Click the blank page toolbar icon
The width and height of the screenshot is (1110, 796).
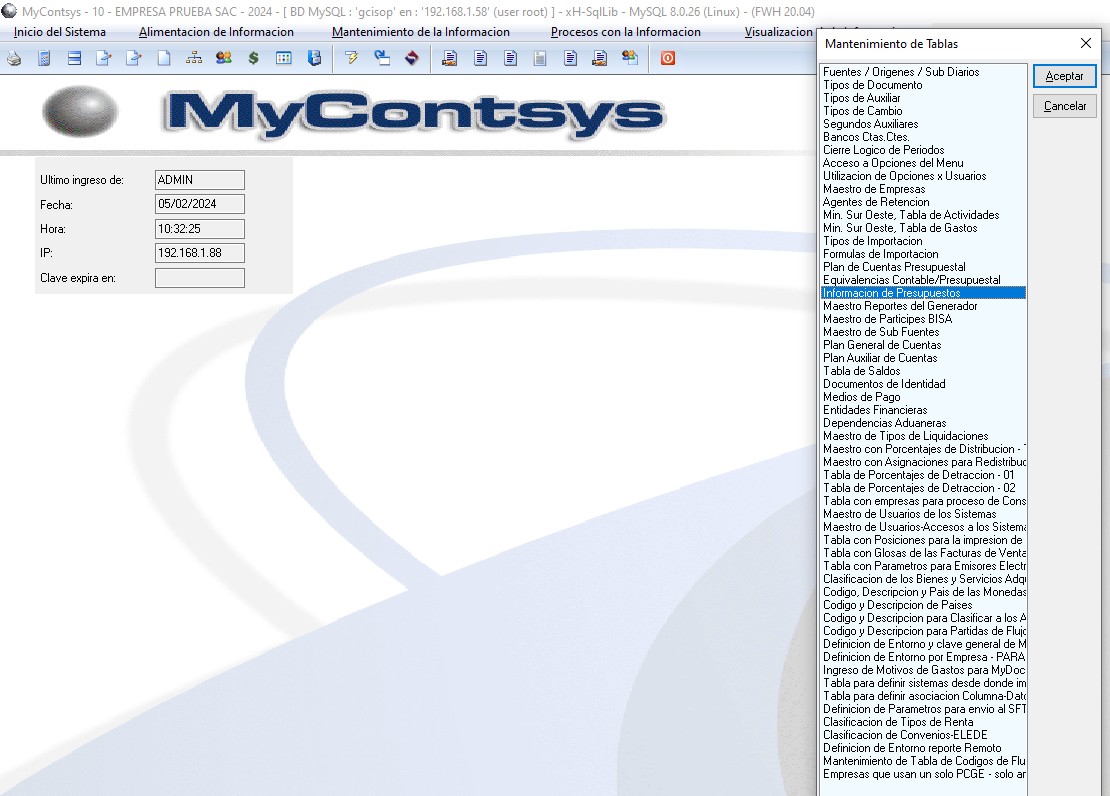pos(164,58)
